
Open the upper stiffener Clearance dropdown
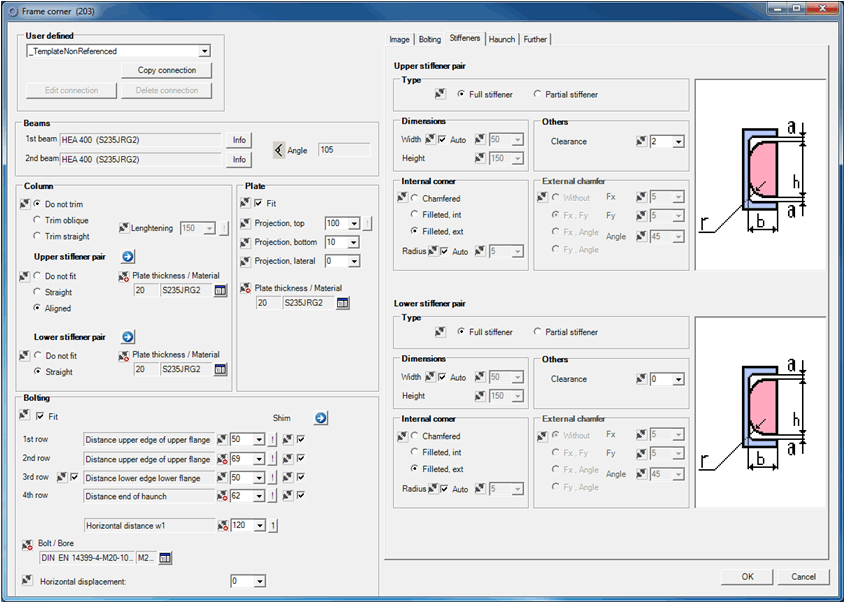pos(678,142)
